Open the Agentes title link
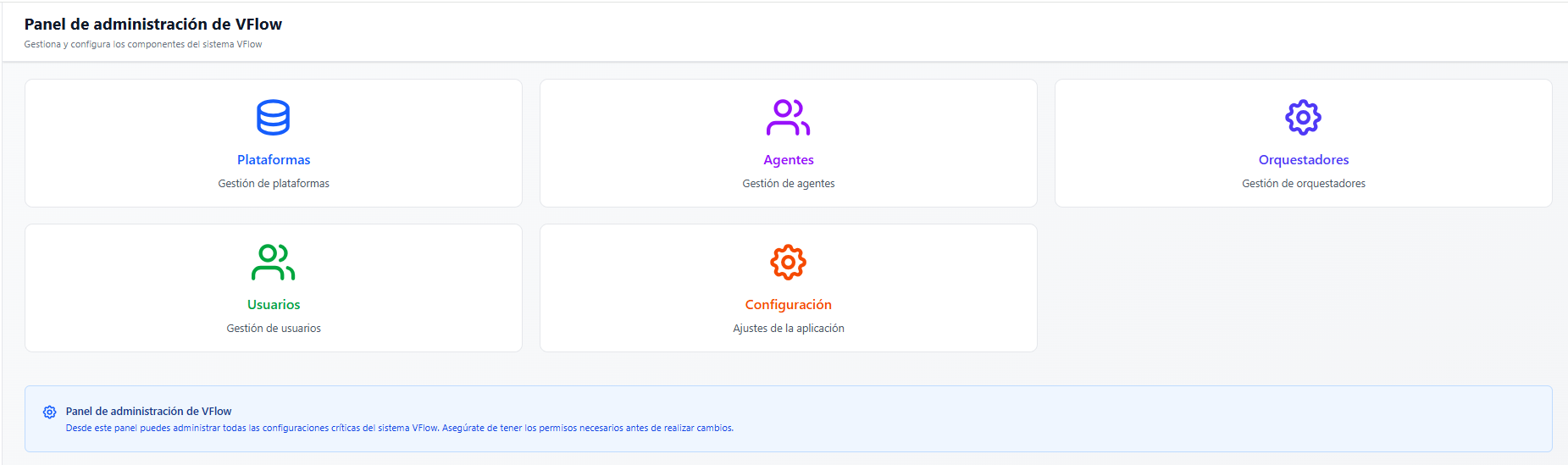1568x465 pixels. (x=788, y=160)
